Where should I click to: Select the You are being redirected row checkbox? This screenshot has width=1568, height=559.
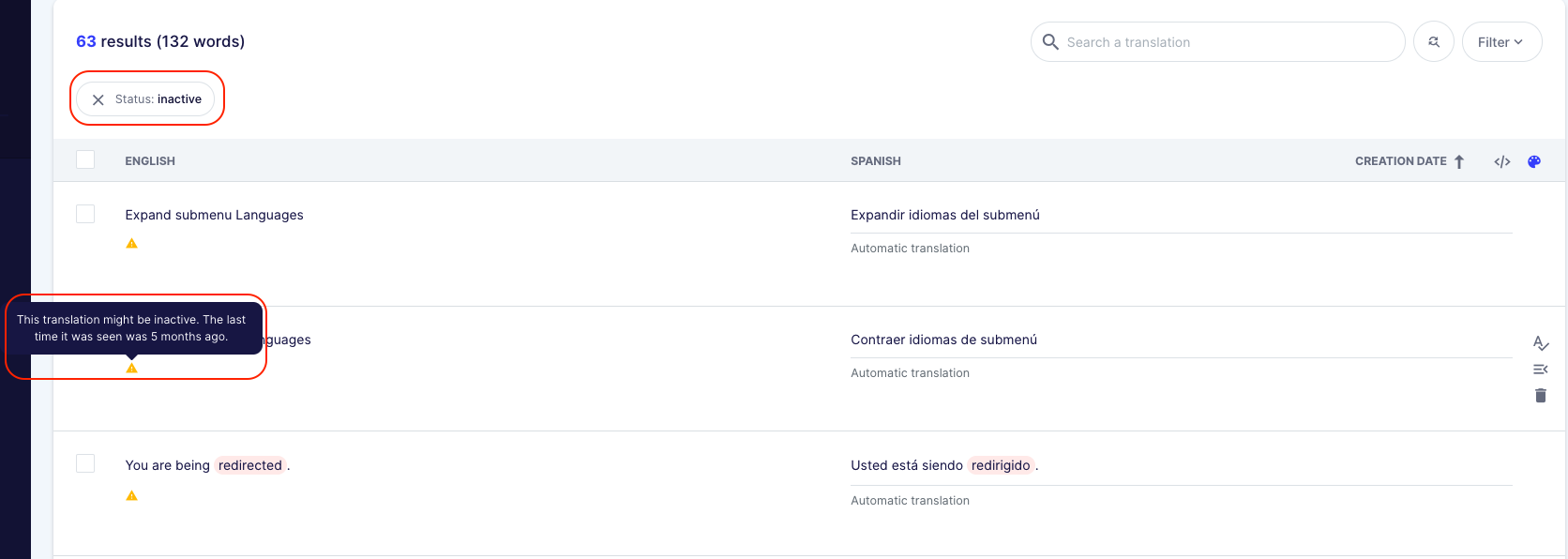coord(85,463)
